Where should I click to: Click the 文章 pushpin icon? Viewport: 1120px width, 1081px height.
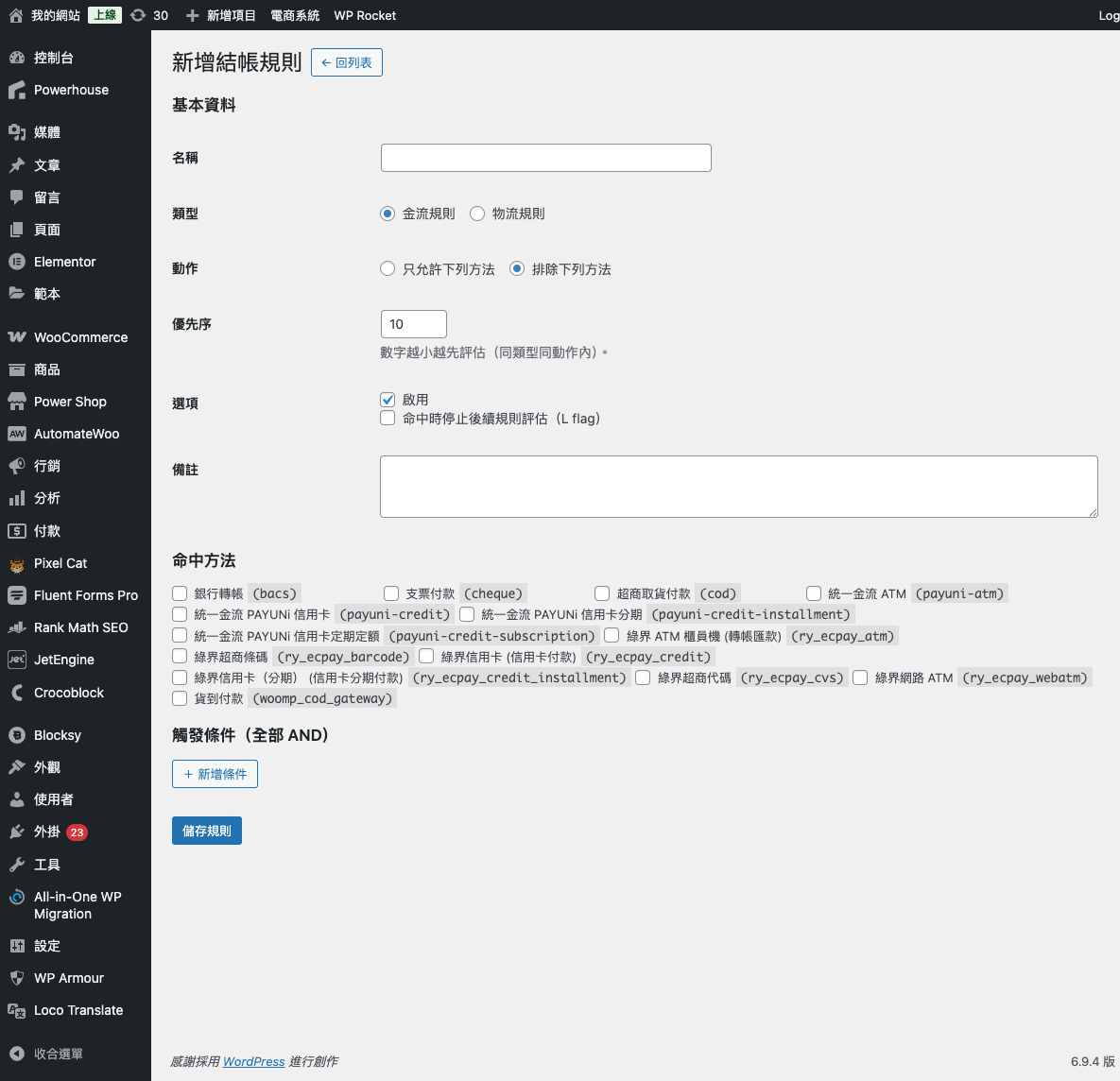click(x=17, y=165)
